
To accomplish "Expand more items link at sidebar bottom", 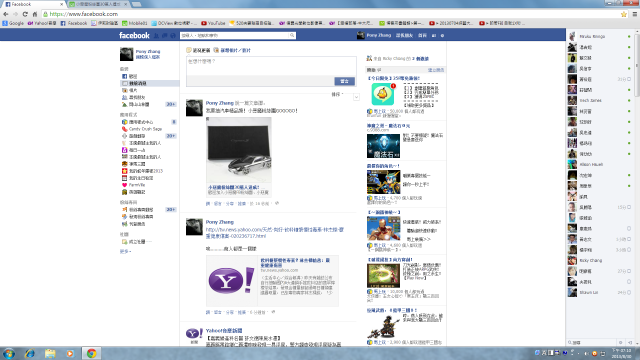I will coord(125,251).
